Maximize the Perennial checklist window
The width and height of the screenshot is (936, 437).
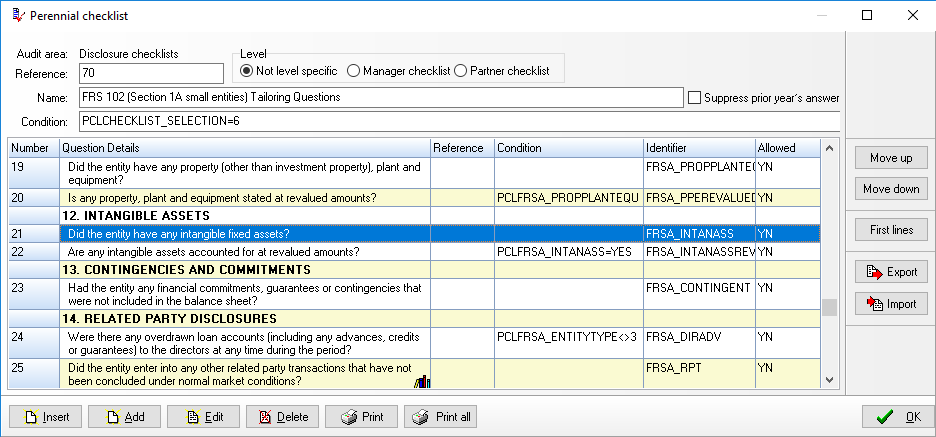coord(867,16)
